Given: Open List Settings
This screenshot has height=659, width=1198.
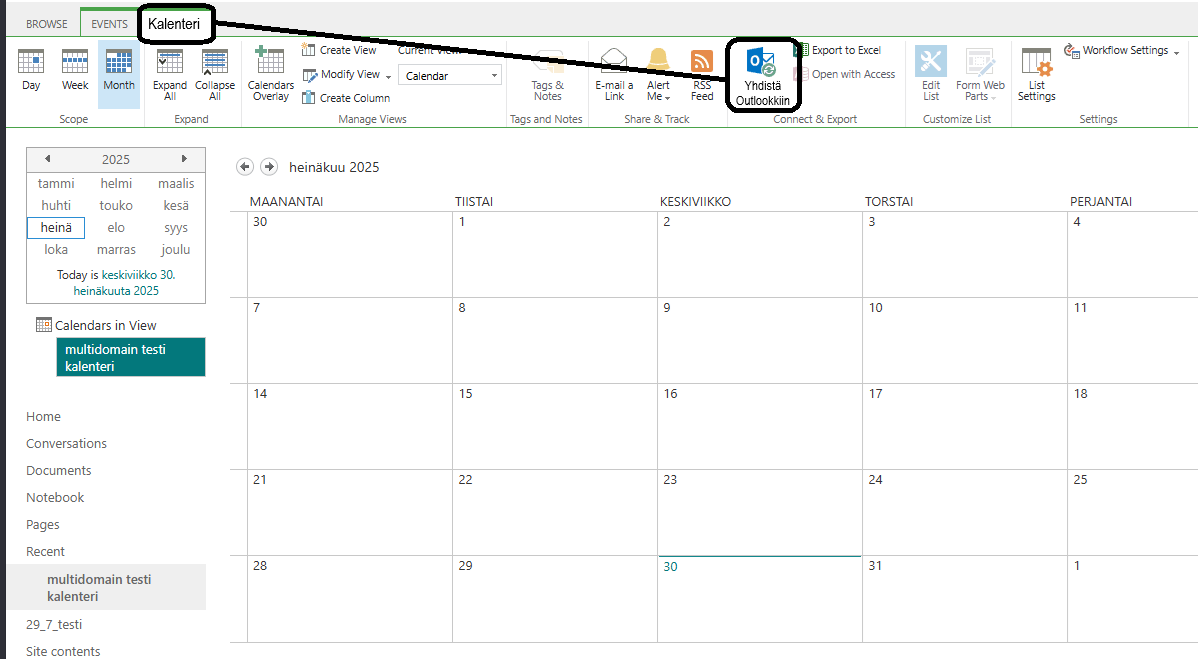Looking at the screenshot, I should pyautogui.click(x=1036, y=74).
